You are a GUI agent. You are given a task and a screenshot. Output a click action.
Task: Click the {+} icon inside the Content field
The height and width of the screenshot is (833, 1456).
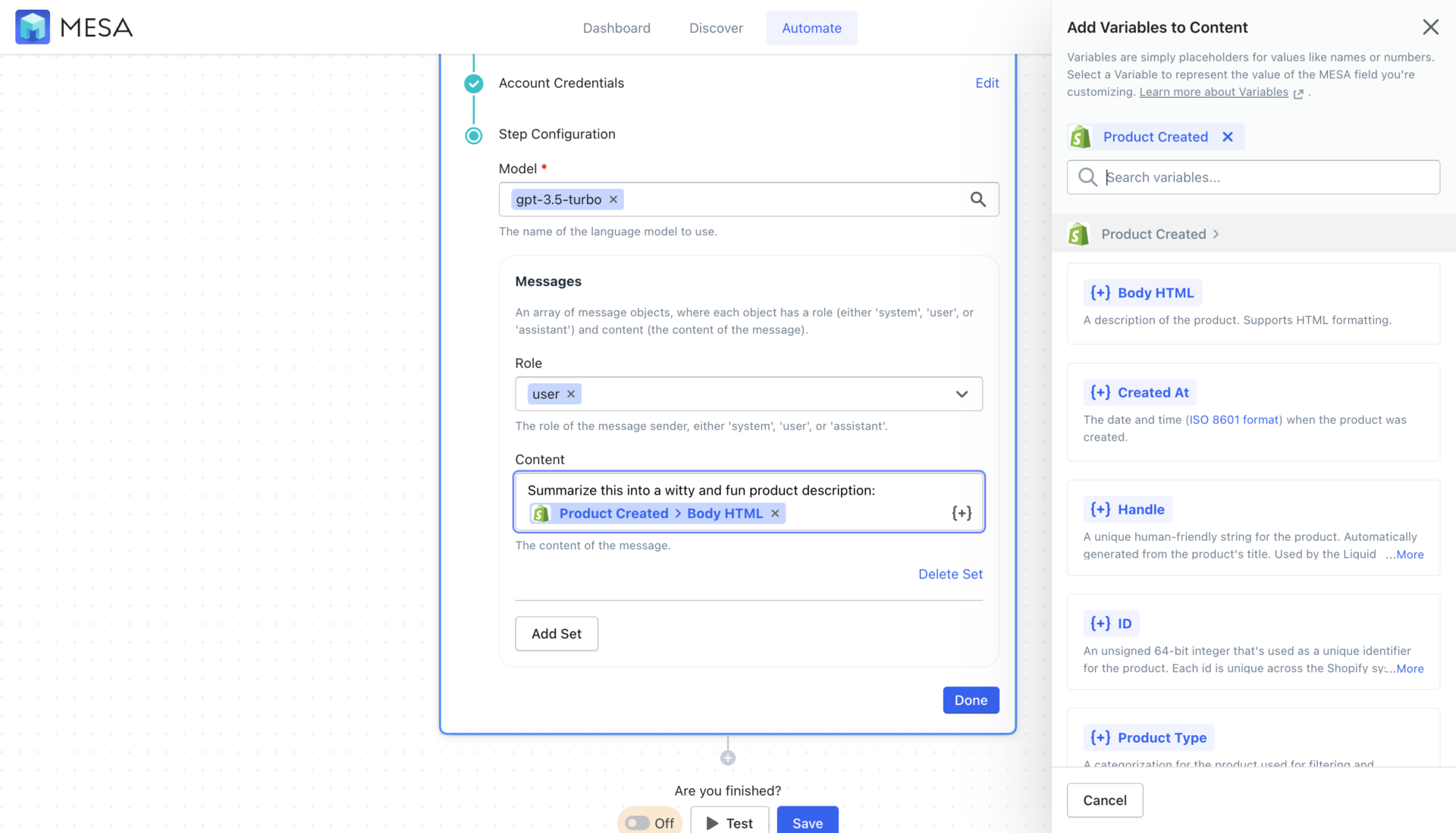[962, 513]
